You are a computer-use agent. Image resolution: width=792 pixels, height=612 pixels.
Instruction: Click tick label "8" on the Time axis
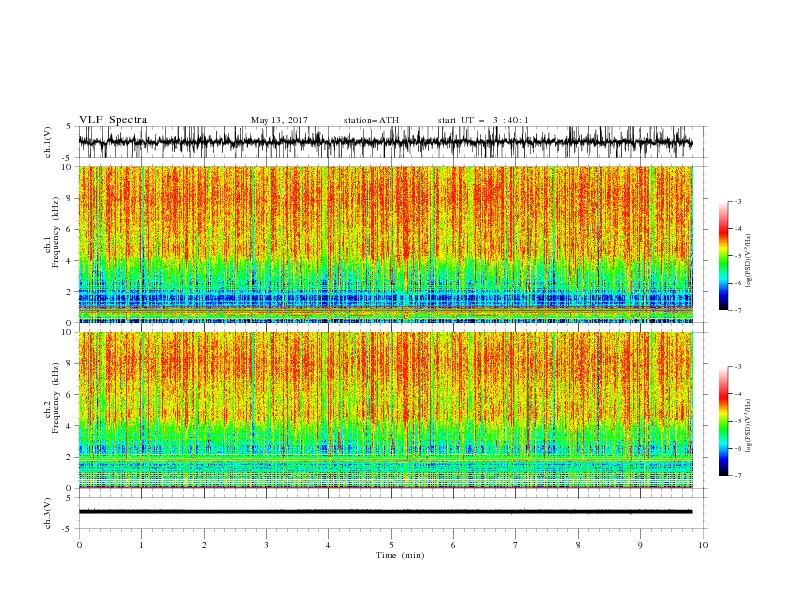pyautogui.click(x=578, y=545)
